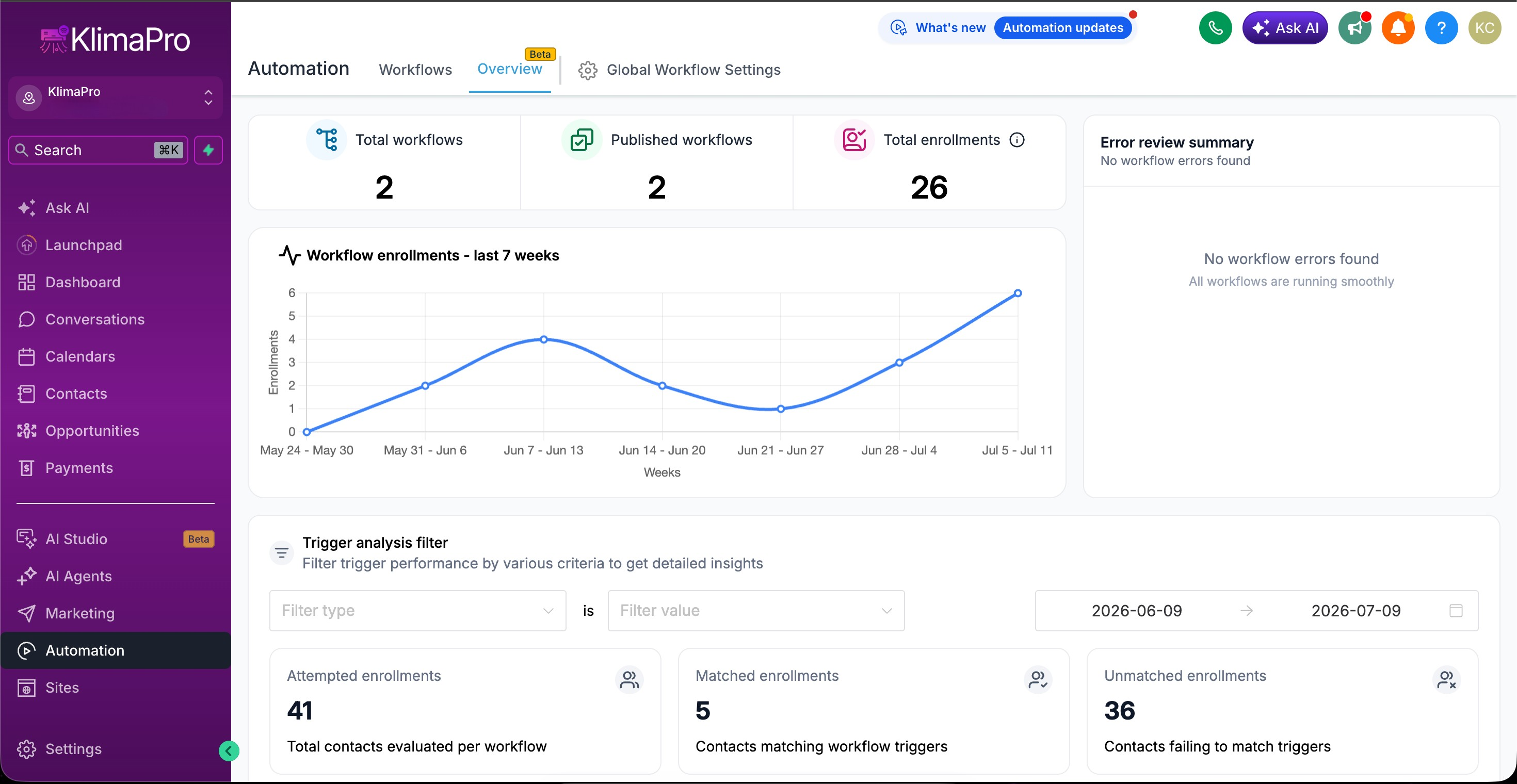Click the green phone dialer icon

pyautogui.click(x=1215, y=28)
